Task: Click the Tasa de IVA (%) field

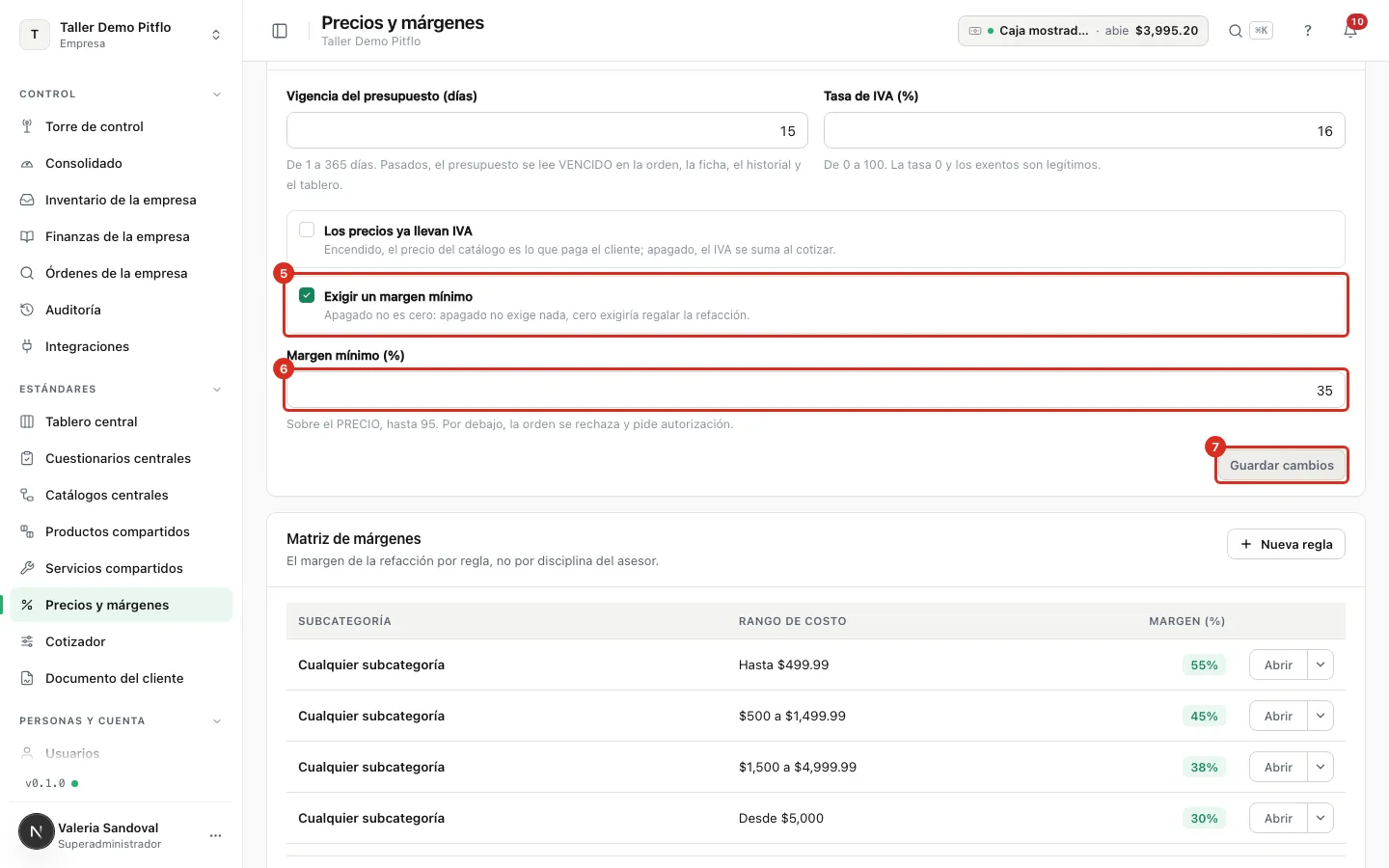Action: click(x=1084, y=130)
